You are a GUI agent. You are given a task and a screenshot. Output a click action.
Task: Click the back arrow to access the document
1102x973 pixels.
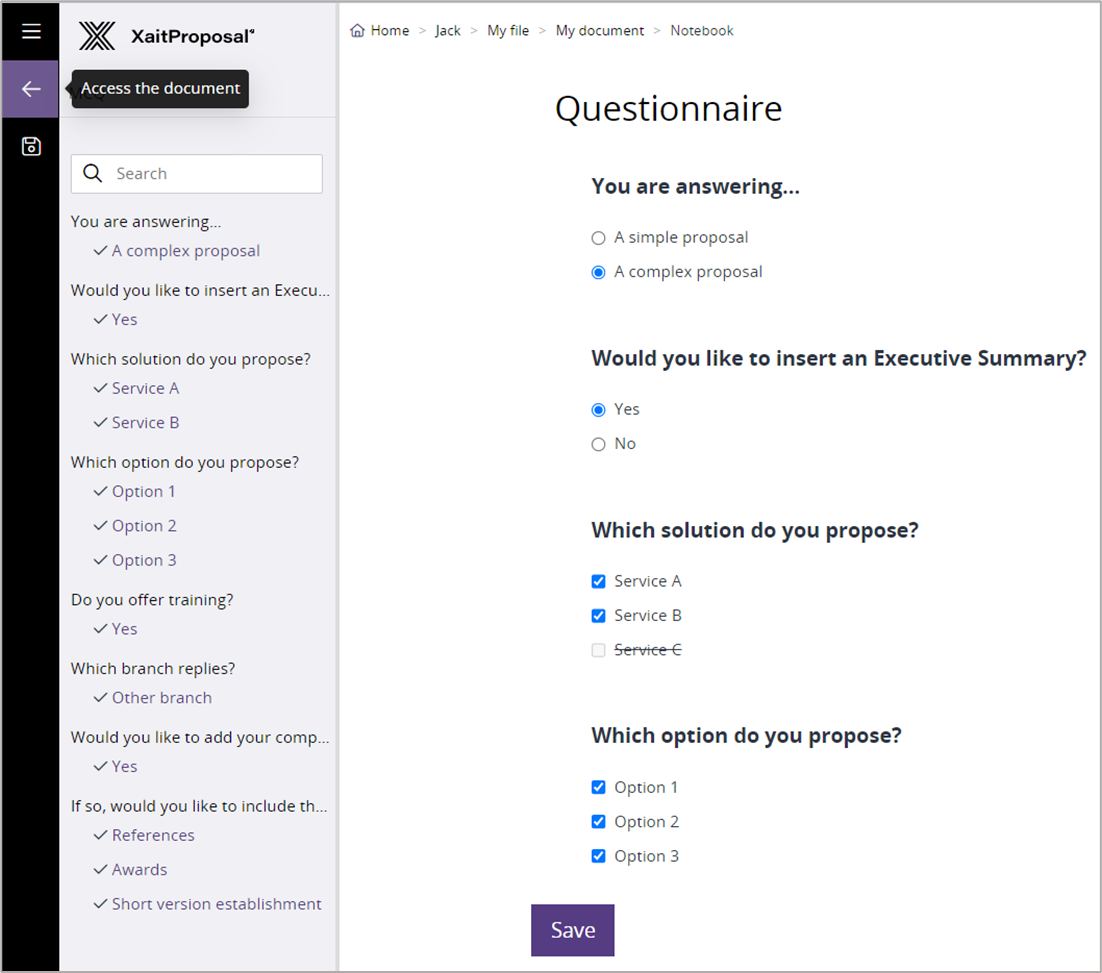[x=31, y=89]
